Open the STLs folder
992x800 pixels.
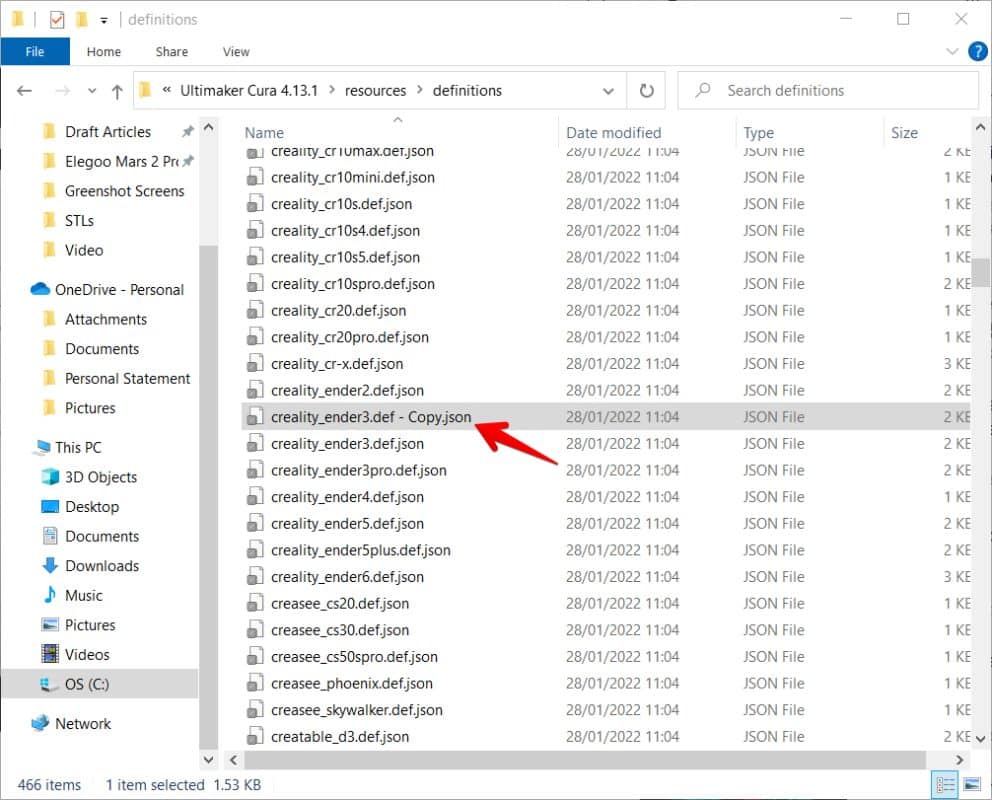coord(79,221)
